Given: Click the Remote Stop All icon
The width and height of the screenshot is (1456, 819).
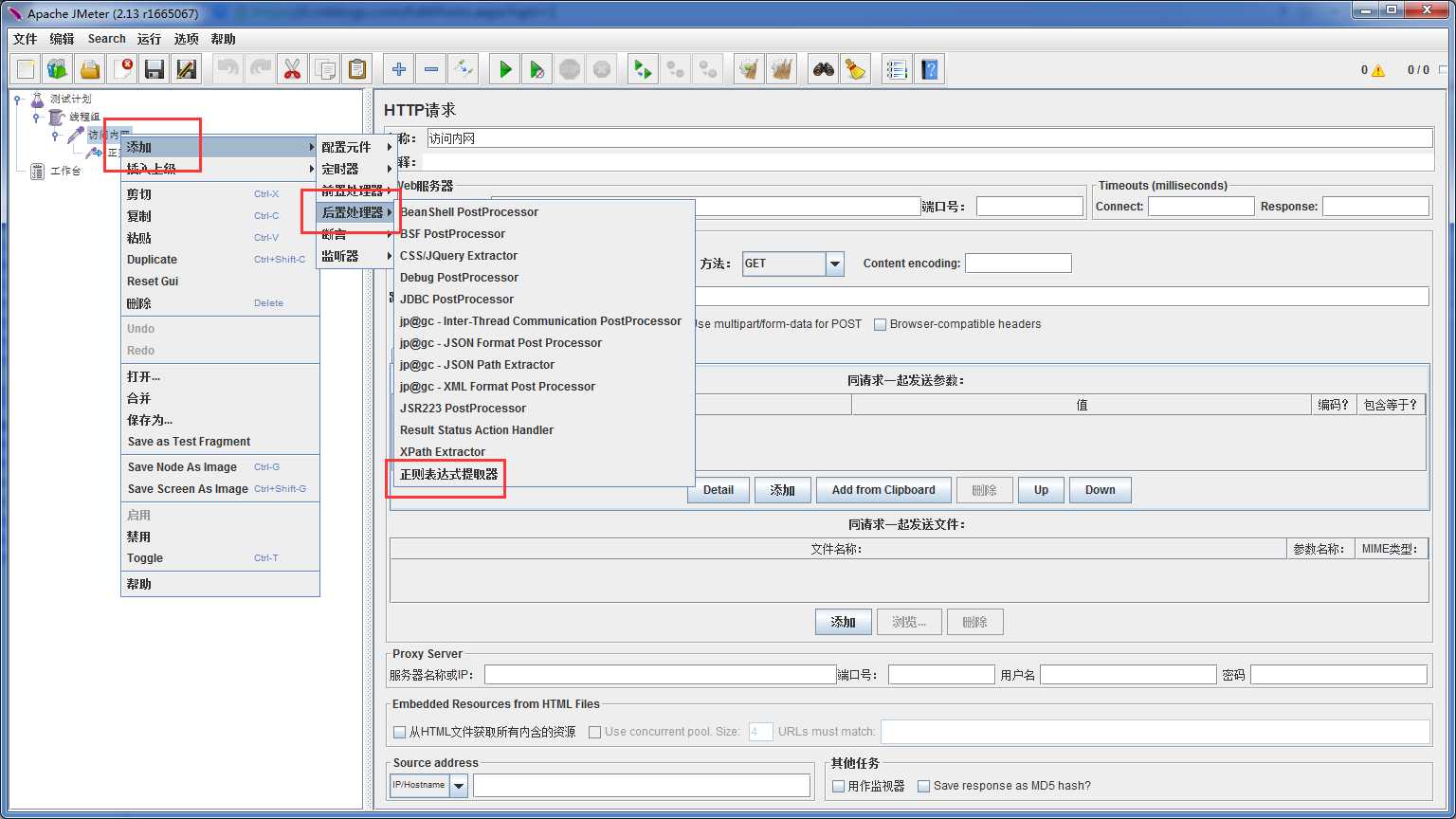Looking at the screenshot, I should [676, 69].
